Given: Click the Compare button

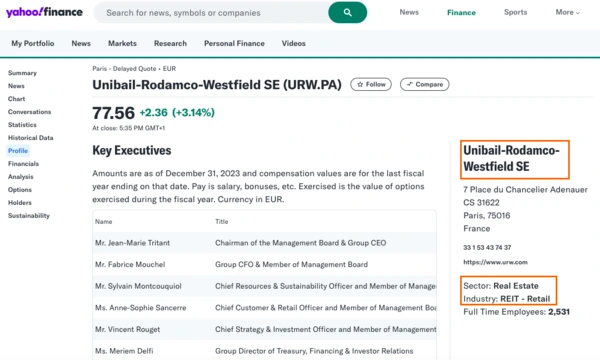Looking at the screenshot, I should tap(424, 85).
